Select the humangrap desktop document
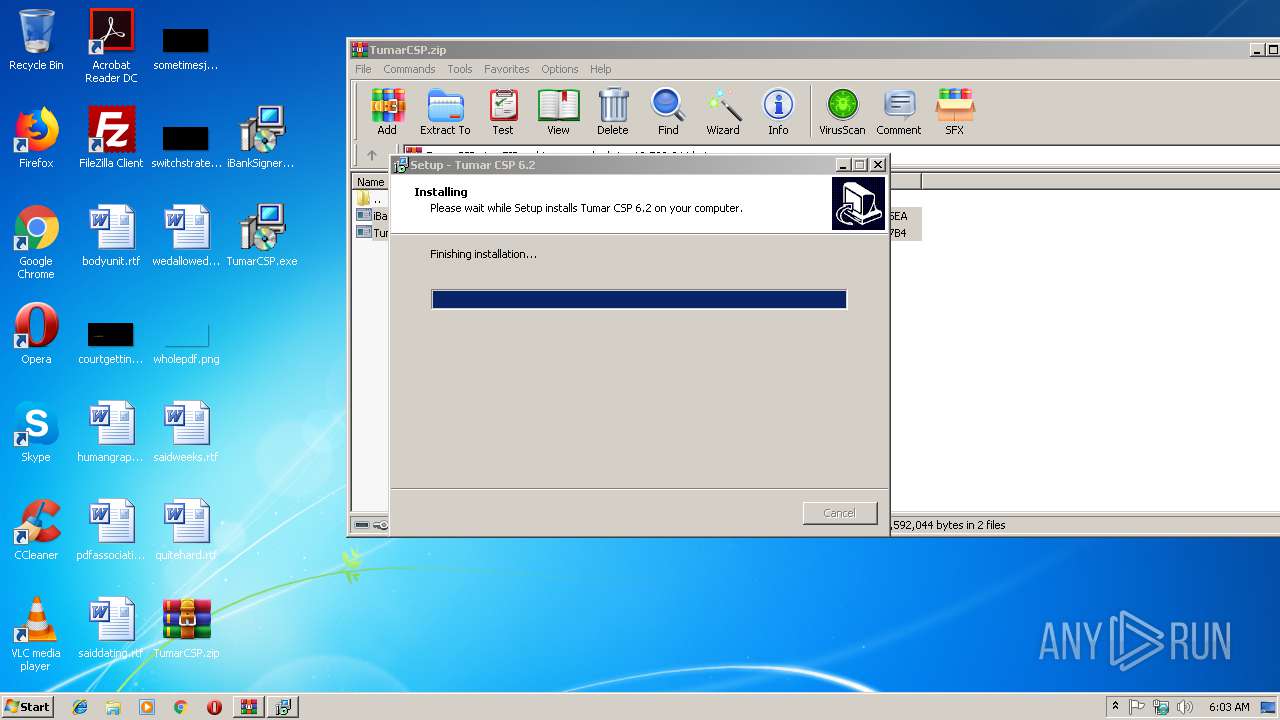 point(111,432)
